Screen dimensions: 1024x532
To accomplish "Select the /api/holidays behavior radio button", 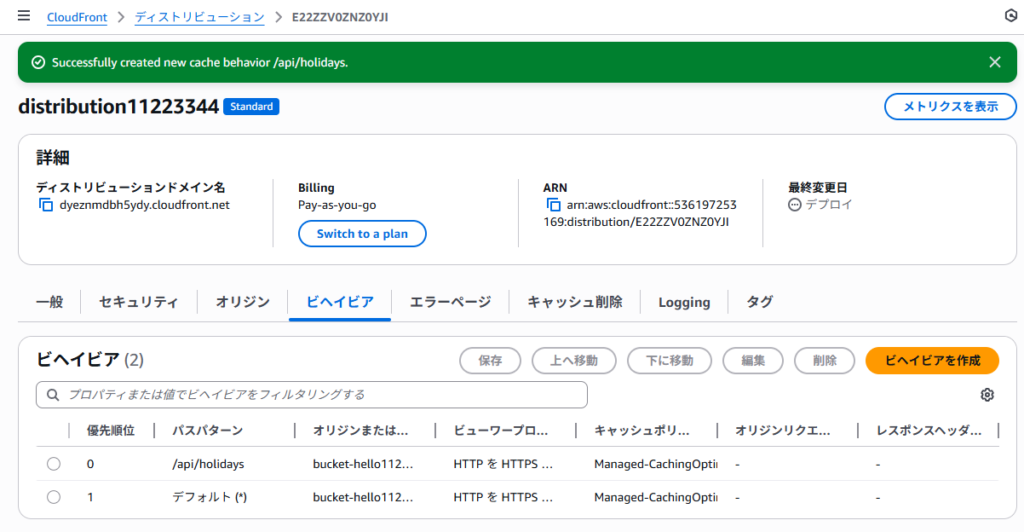I will [54, 464].
